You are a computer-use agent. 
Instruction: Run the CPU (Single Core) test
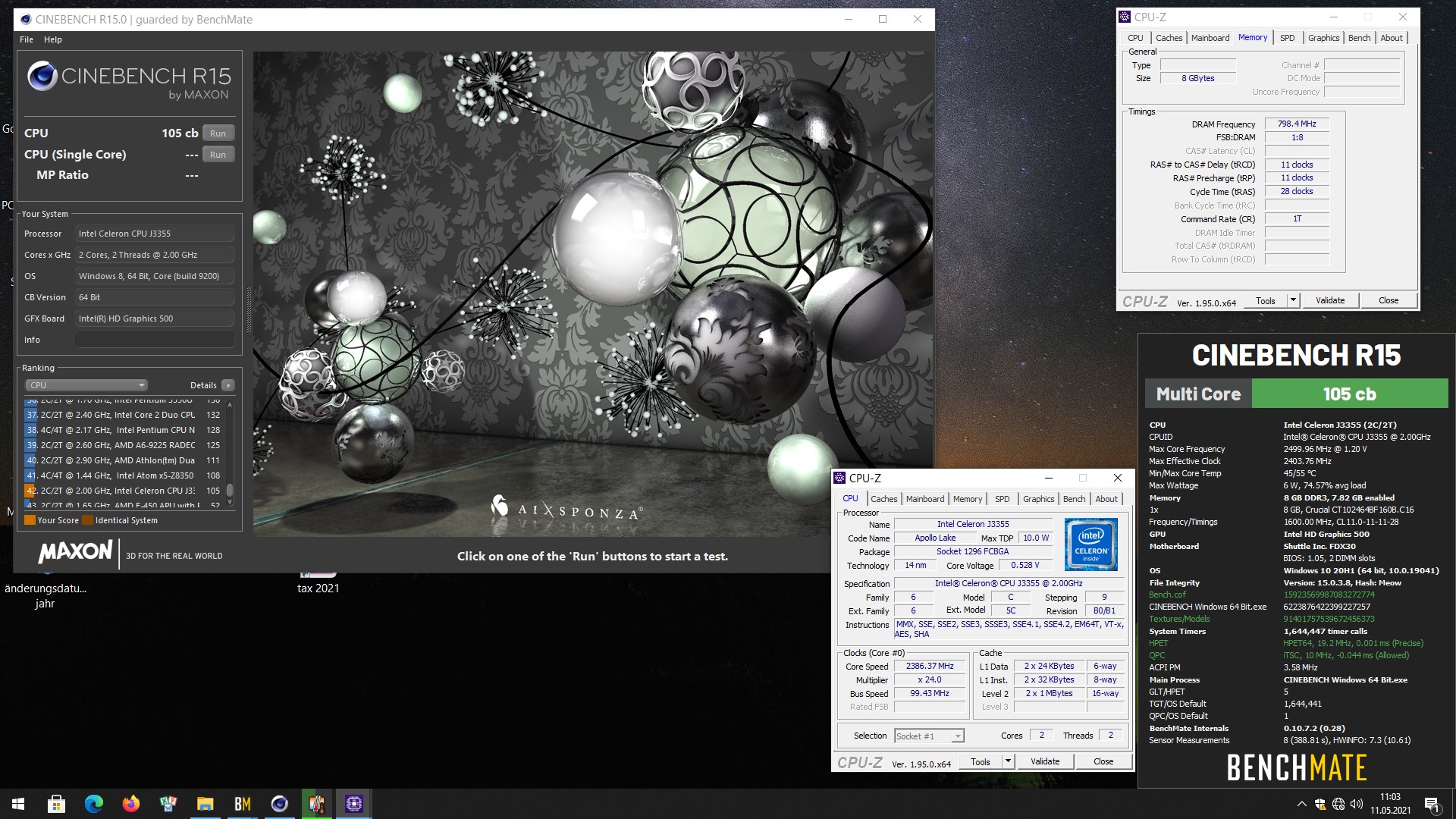(x=218, y=155)
